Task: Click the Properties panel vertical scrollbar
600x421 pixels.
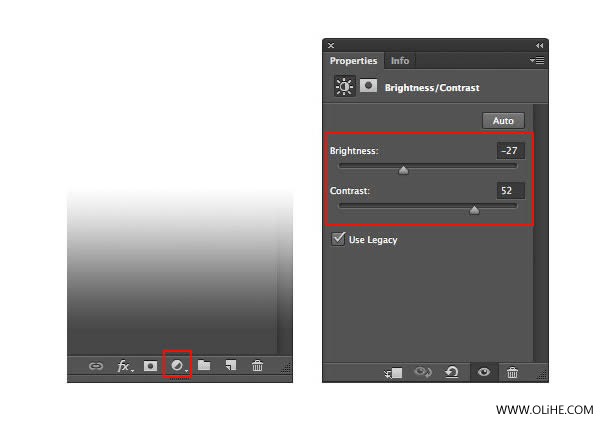Action: coord(541,232)
